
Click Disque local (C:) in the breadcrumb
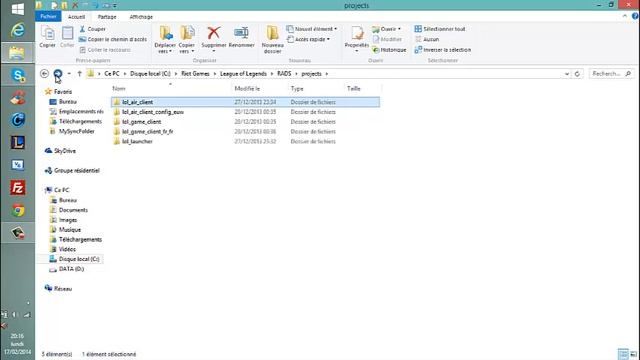tap(150, 74)
